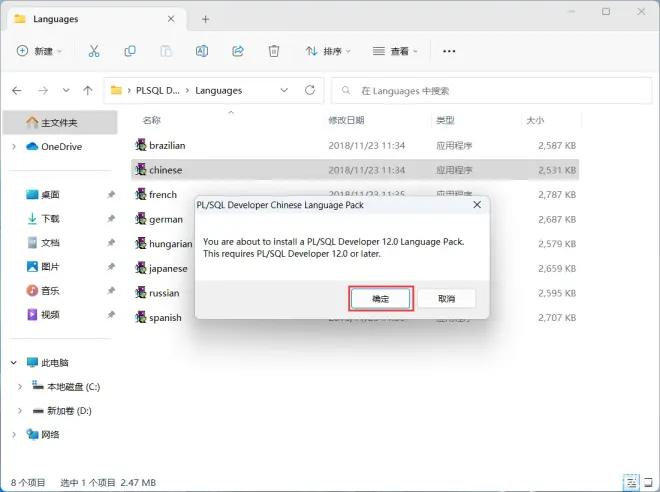Click the Share icon in toolbar
The width and height of the screenshot is (660, 492).
pyautogui.click(x=238, y=51)
